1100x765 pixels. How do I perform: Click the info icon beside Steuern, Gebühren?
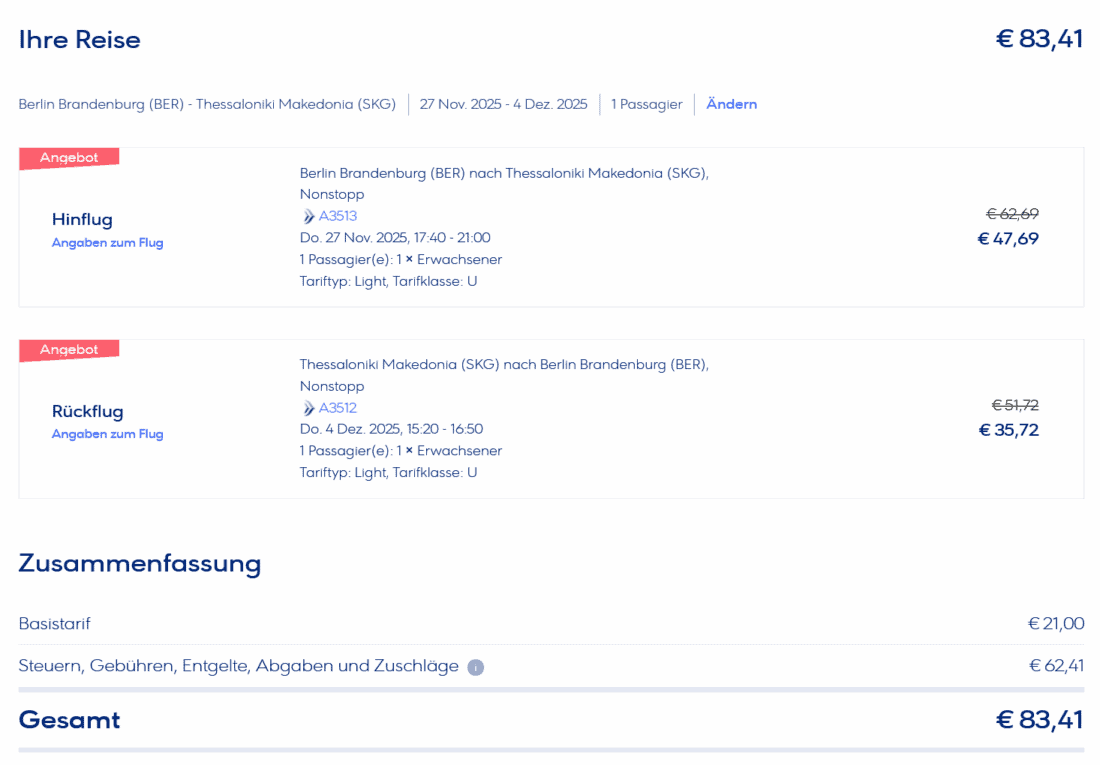click(x=476, y=667)
